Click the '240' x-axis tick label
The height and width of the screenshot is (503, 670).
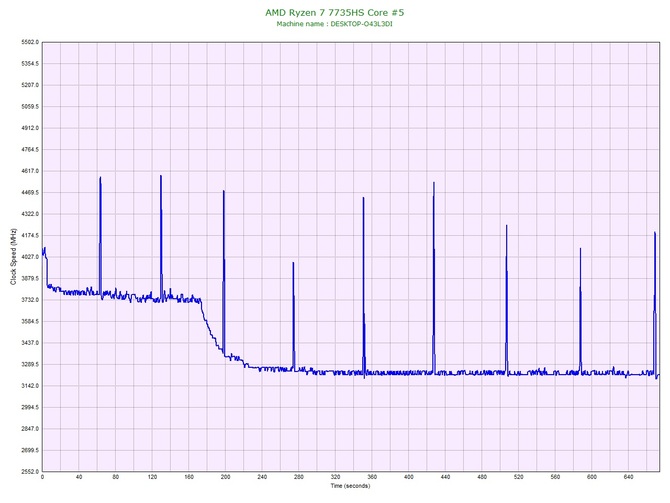pos(262,477)
